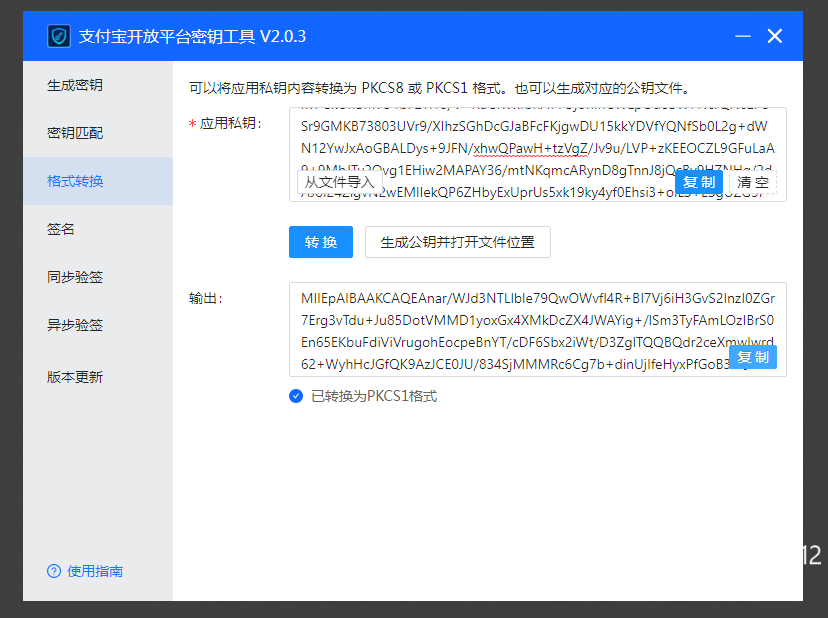Copy the 应用私钥 content with 复制
Viewport: 828px width, 618px height.
tap(699, 182)
